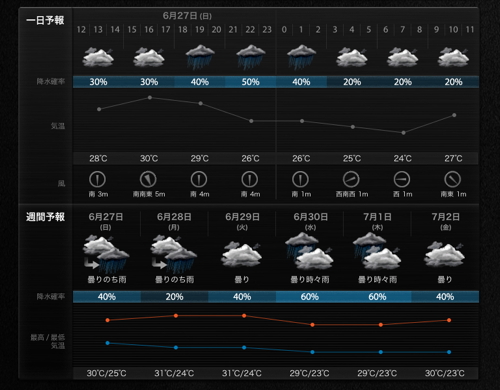Select the 30°C/23°C high-low temperature
The image size is (500, 390).
[x=445, y=373]
